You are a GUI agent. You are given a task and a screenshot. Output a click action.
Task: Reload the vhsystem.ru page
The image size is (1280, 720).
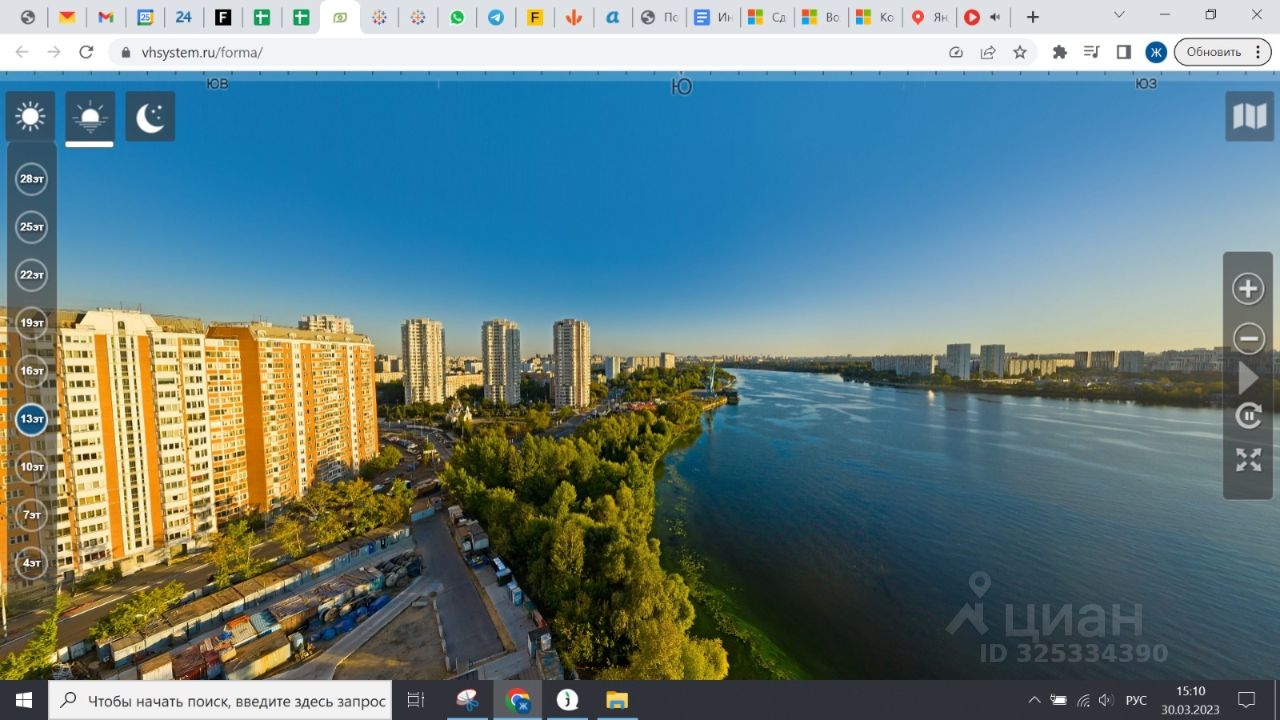(86, 52)
